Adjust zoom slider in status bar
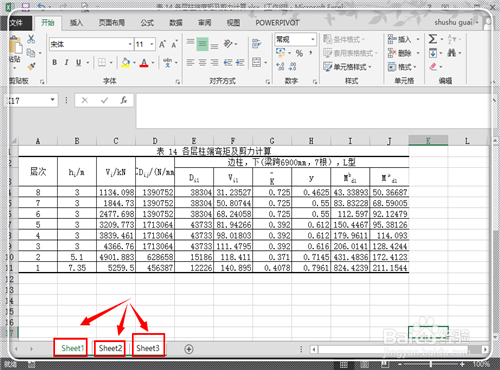This screenshot has width=500, height=370. click(431, 364)
